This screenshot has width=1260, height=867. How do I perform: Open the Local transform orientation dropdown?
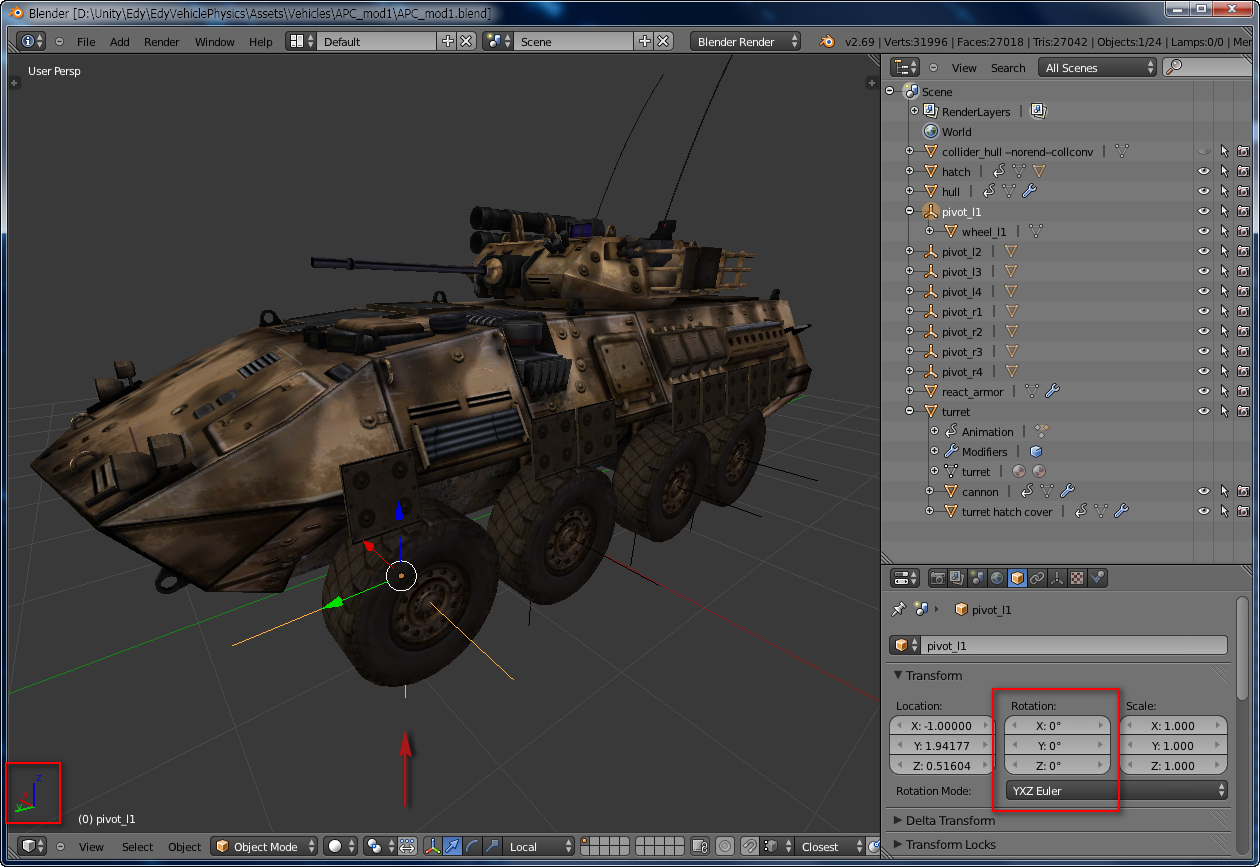tap(539, 847)
